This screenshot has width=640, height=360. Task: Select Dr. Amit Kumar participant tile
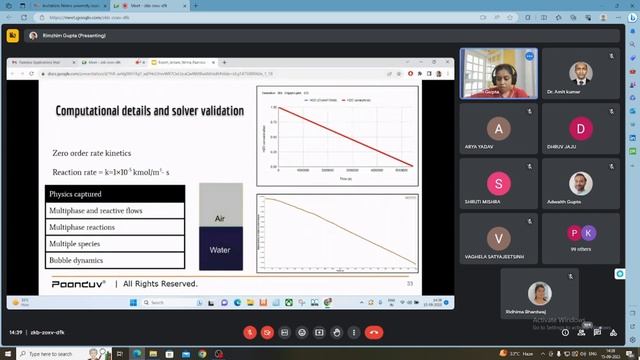(581, 73)
